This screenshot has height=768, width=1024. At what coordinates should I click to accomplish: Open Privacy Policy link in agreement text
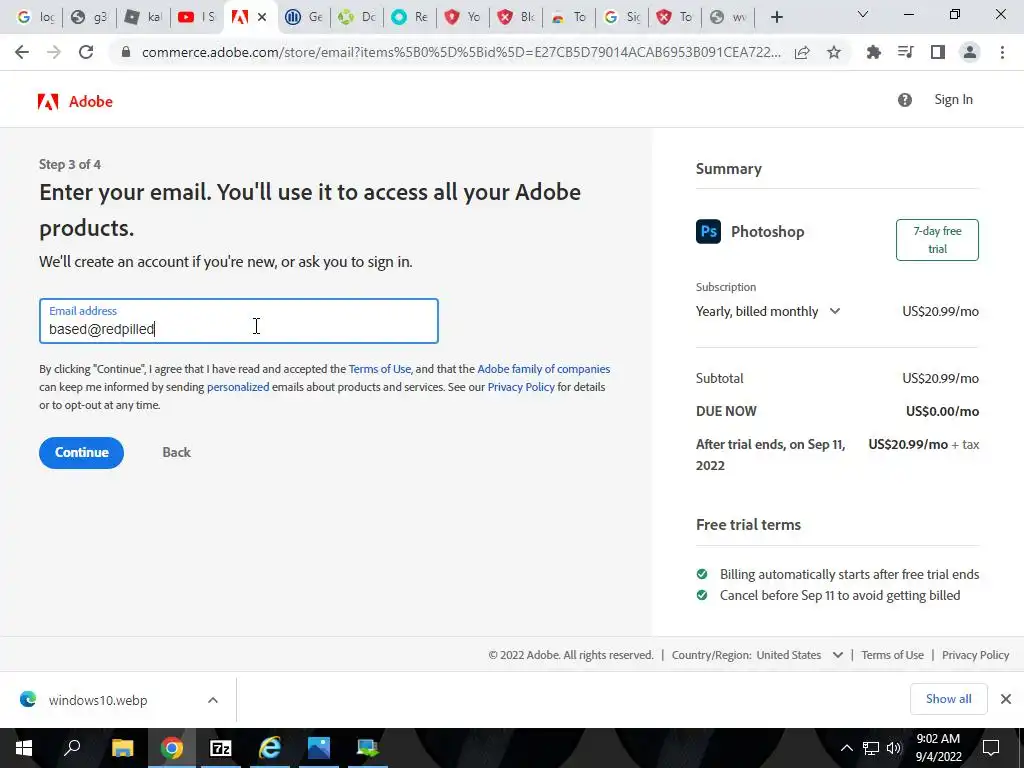tap(521, 387)
